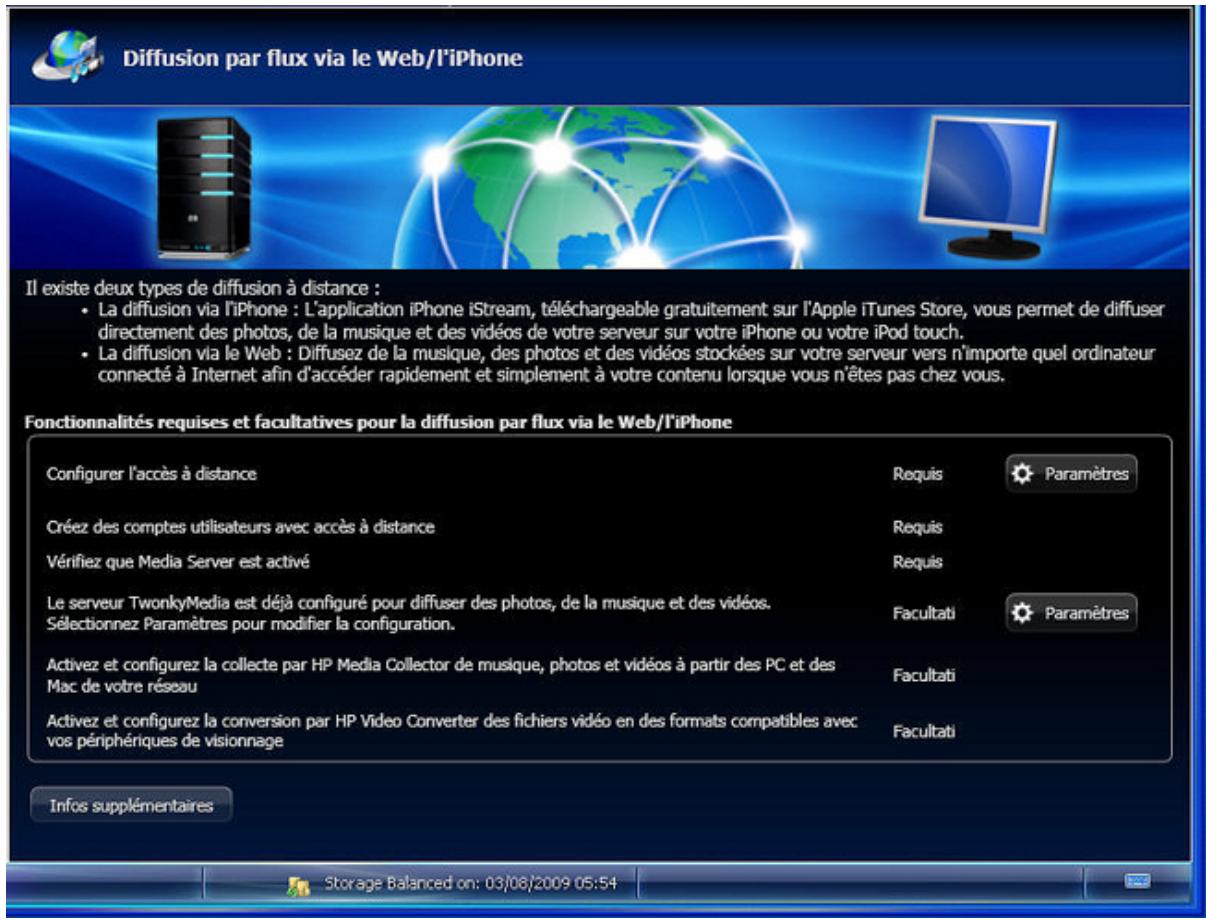Click the monitor image in the banner

(x=986, y=188)
